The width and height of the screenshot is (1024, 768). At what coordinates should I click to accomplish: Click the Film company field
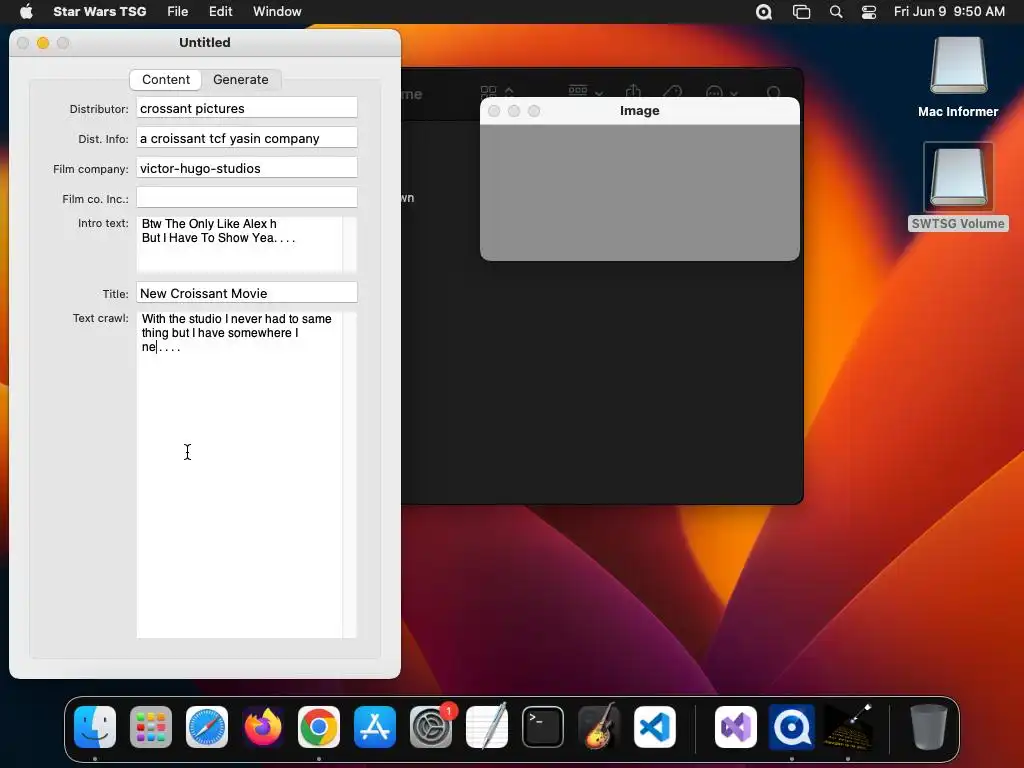247,168
